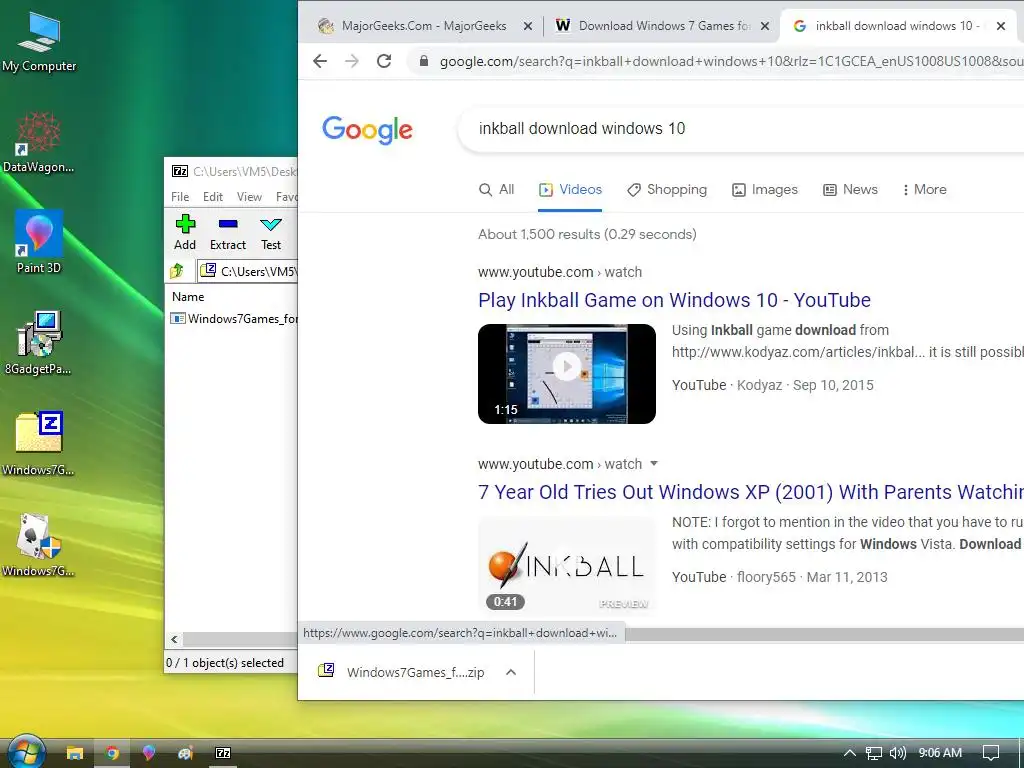Select Videos search filter
The image size is (1024, 768).
click(x=570, y=190)
